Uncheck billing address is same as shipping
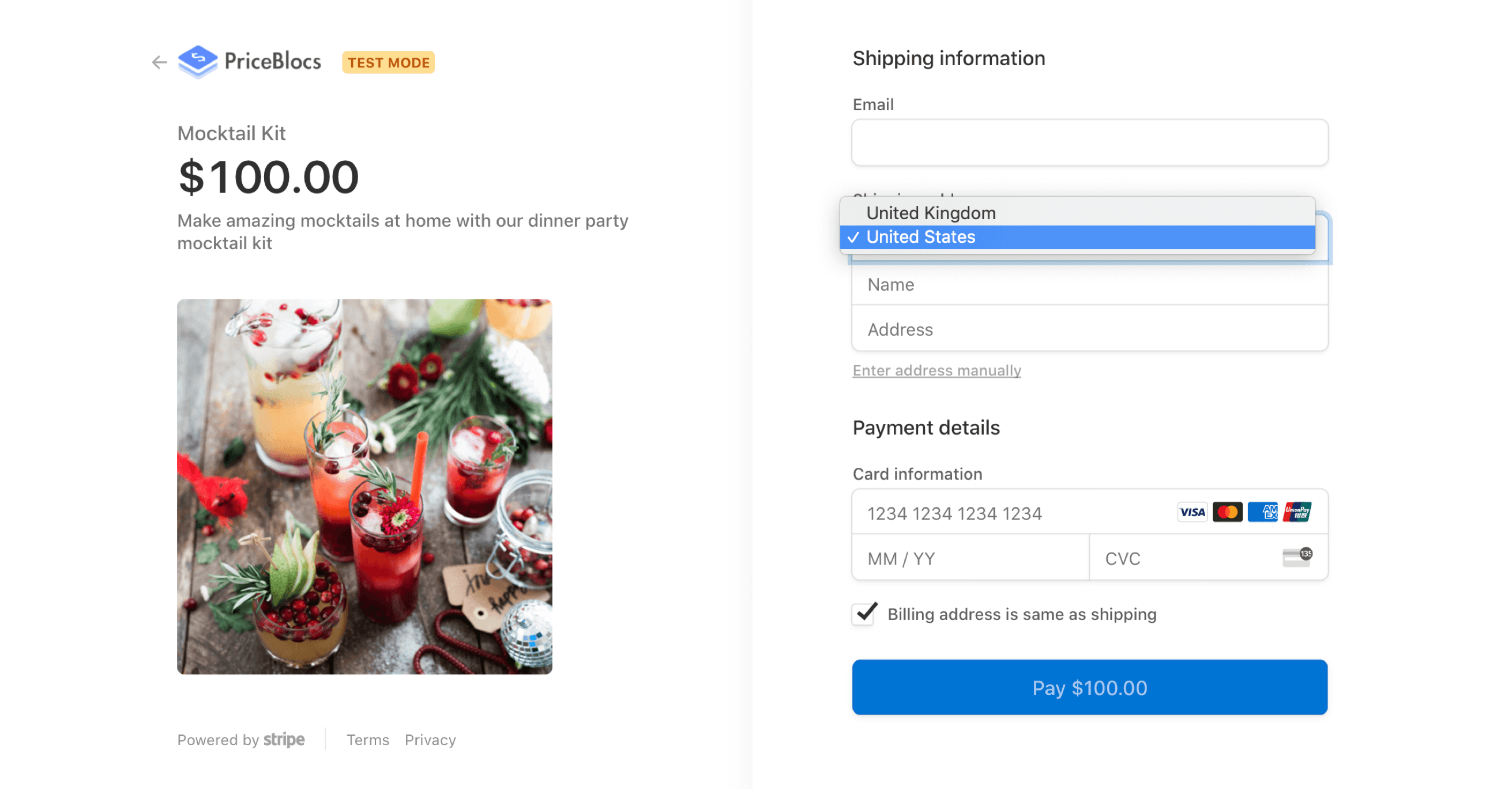The image size is (1512, 789). point(864,614)
